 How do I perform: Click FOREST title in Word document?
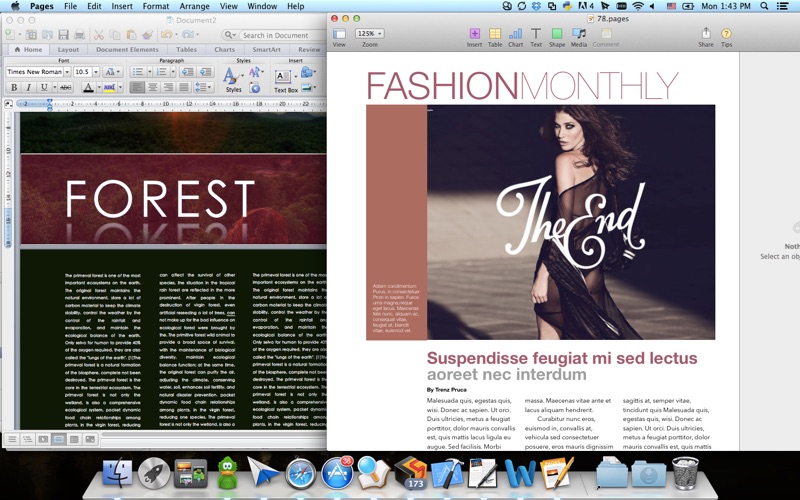coord(161,198)
